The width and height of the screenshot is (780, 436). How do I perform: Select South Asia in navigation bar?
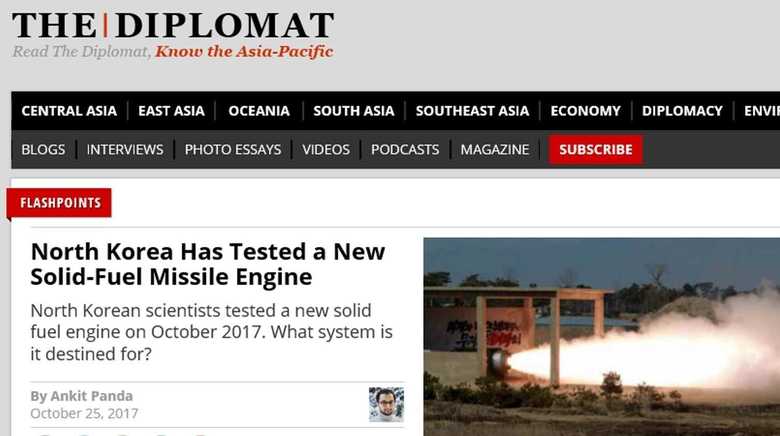(354, 110)
